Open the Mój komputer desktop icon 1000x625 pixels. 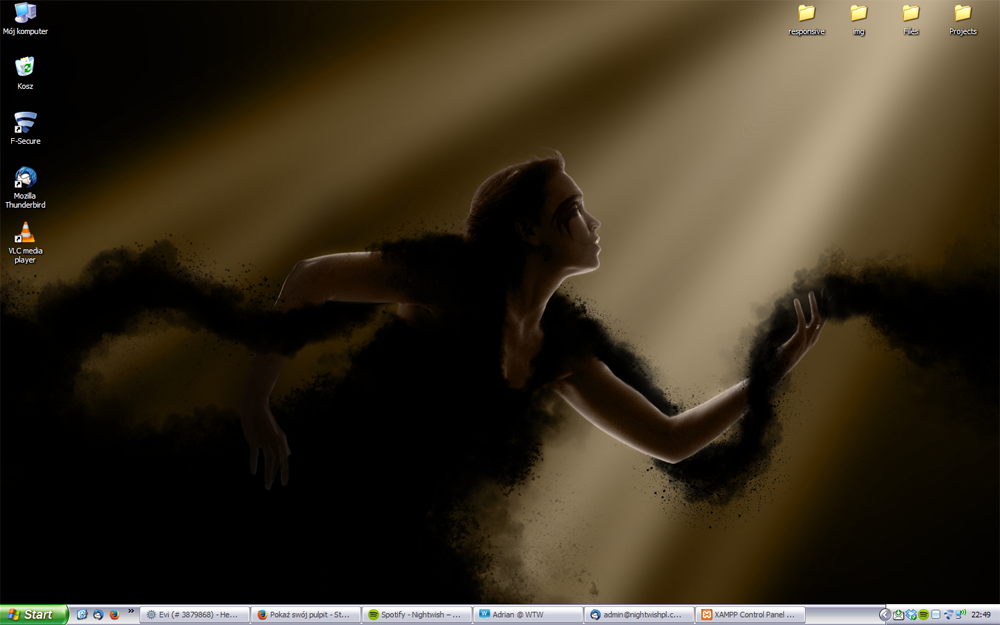click(x=25, y=18)
